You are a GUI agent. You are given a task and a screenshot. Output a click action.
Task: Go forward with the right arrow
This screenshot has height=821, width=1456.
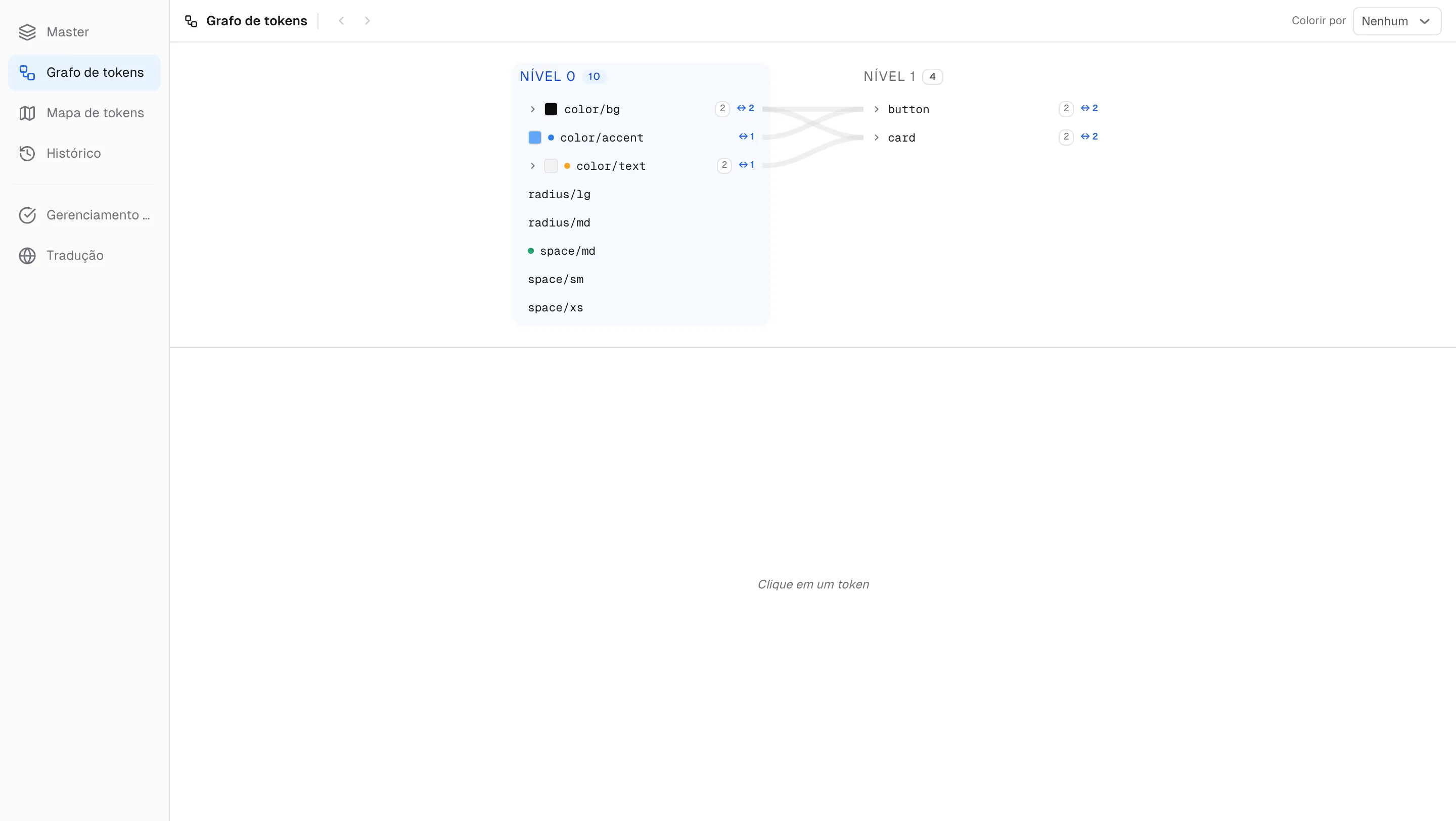(368, 21)
